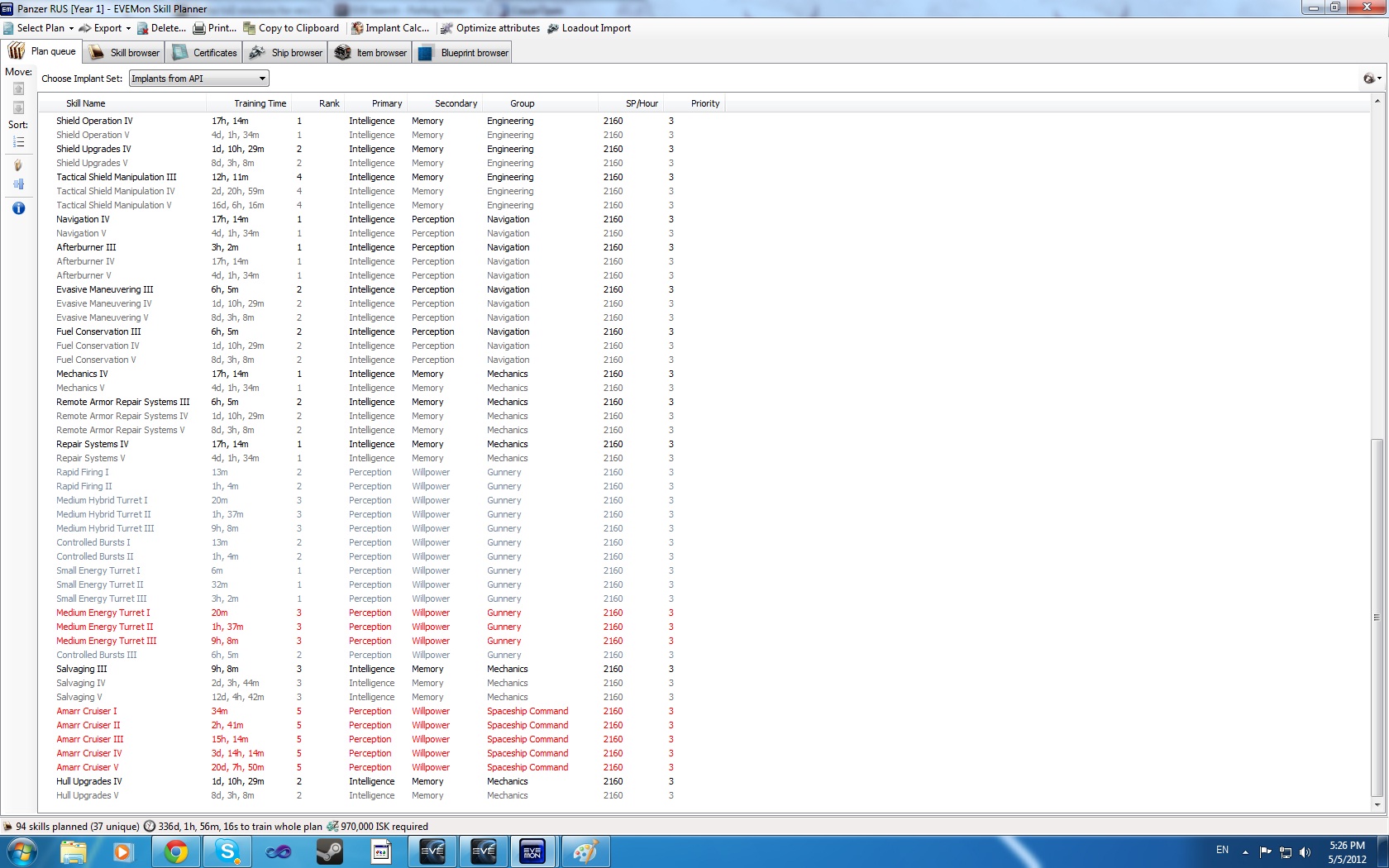
Task: Open Paint from the taskbar
Action: [x=585, y=851]
